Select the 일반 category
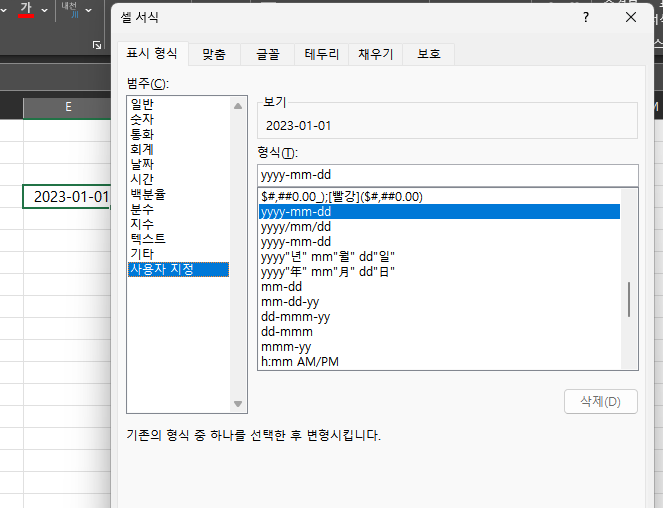663x508 pixels. click(x=179, y=104)
